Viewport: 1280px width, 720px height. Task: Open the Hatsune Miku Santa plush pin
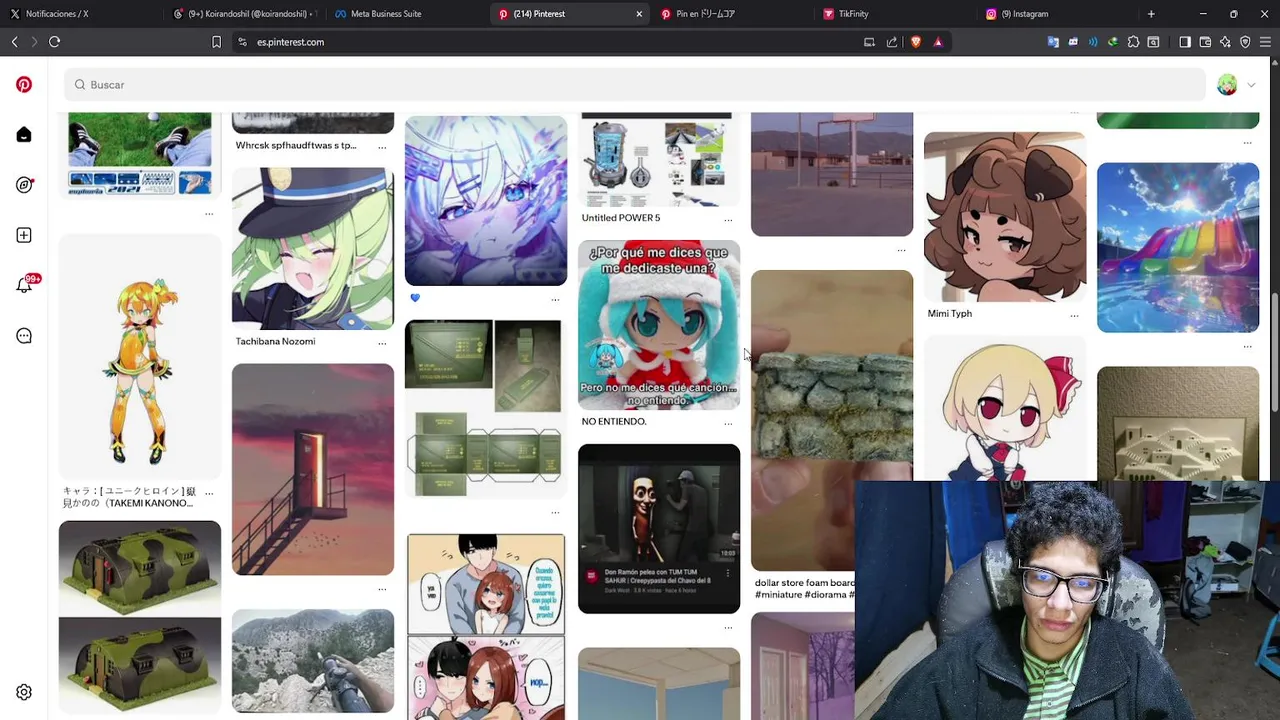[x=659, y=325]
